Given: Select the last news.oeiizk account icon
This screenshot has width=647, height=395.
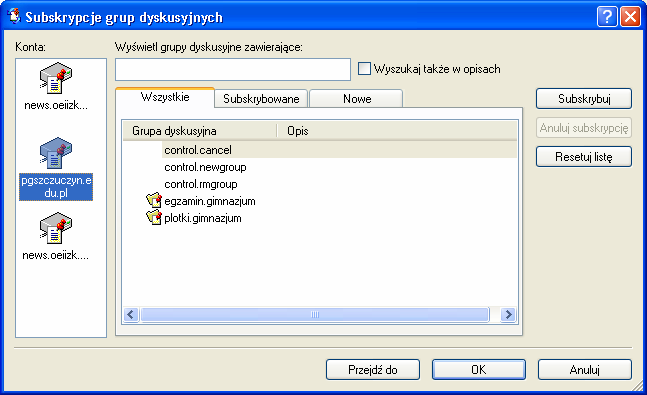Looking at the screenshot, I should [56, 228].
